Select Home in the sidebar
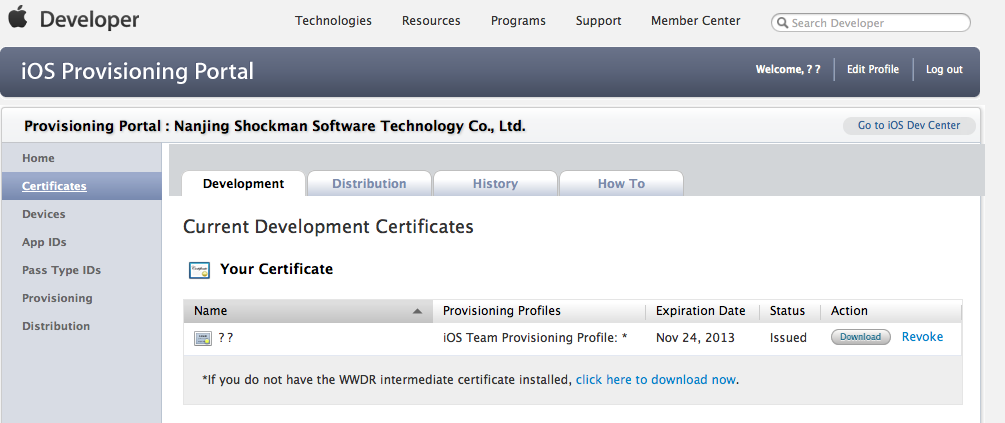Image resolution: width=1005 pixels, height=423 pixels. point(81,158)
